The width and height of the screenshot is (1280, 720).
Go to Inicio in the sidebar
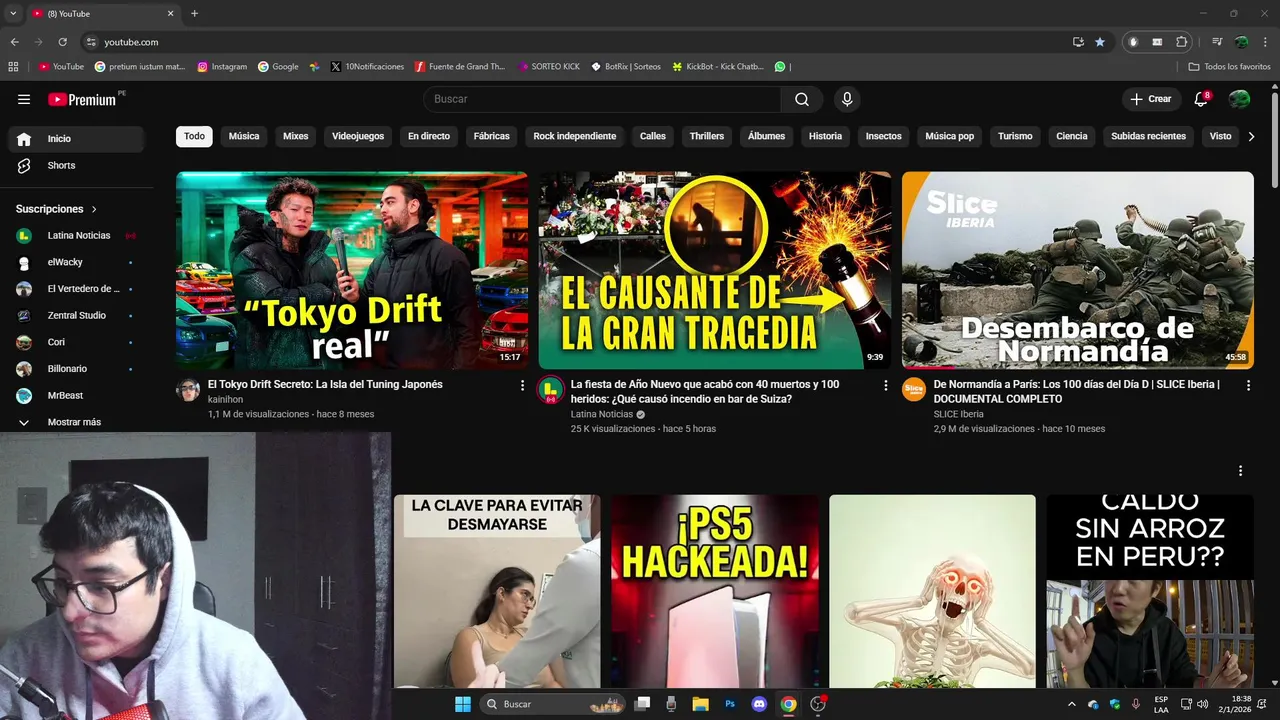76,139
